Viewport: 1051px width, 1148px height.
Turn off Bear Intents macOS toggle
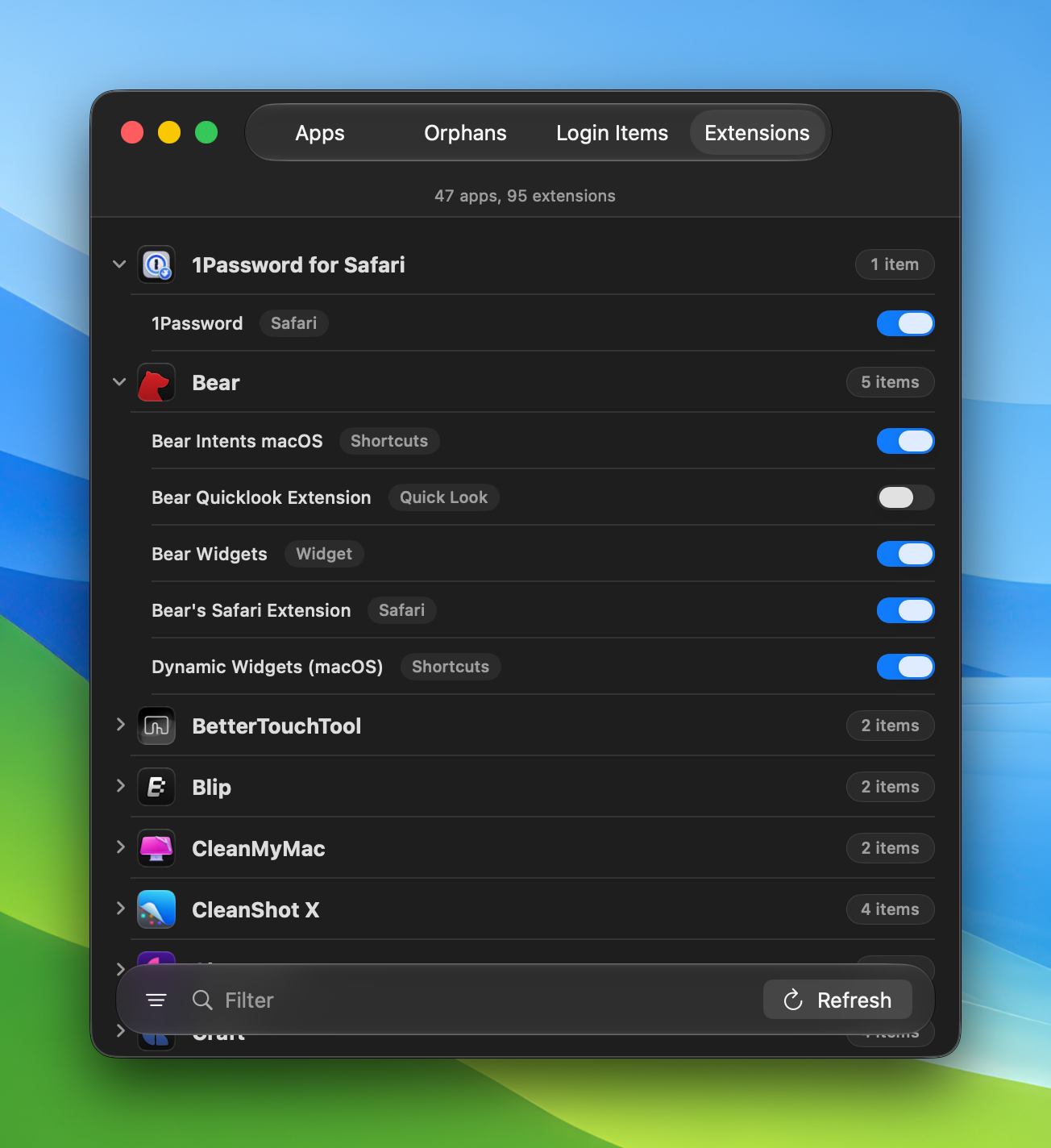(x=906, y=441)
